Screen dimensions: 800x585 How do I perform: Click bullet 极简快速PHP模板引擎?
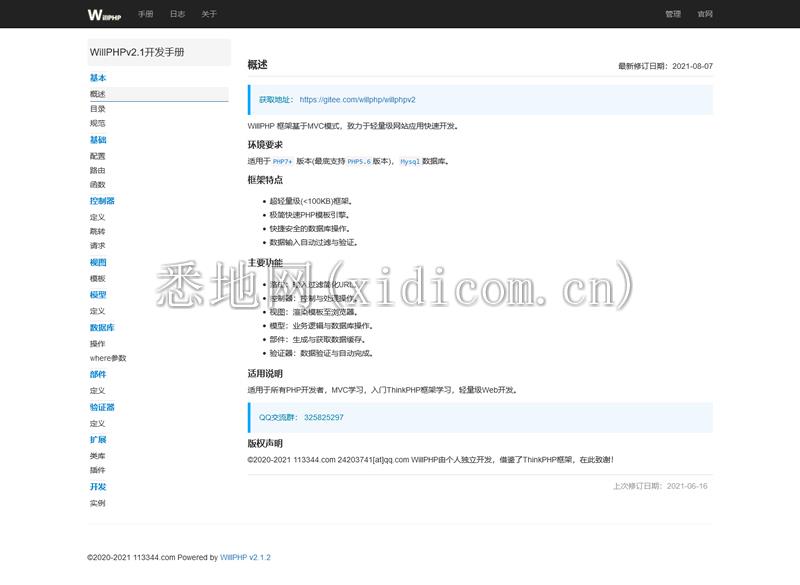click(310, 215)
